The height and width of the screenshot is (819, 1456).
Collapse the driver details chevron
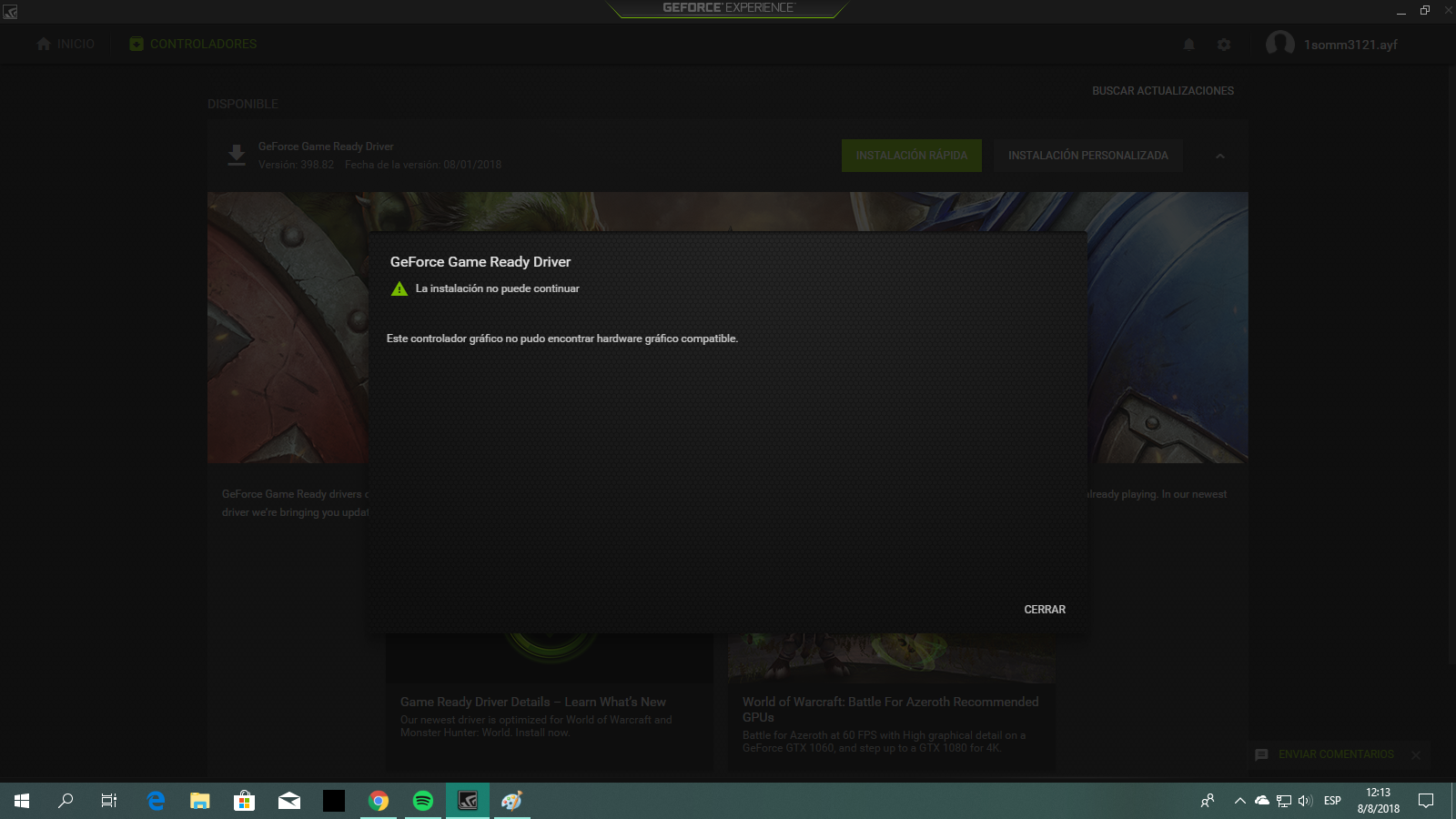click(x=1220, y=157)
